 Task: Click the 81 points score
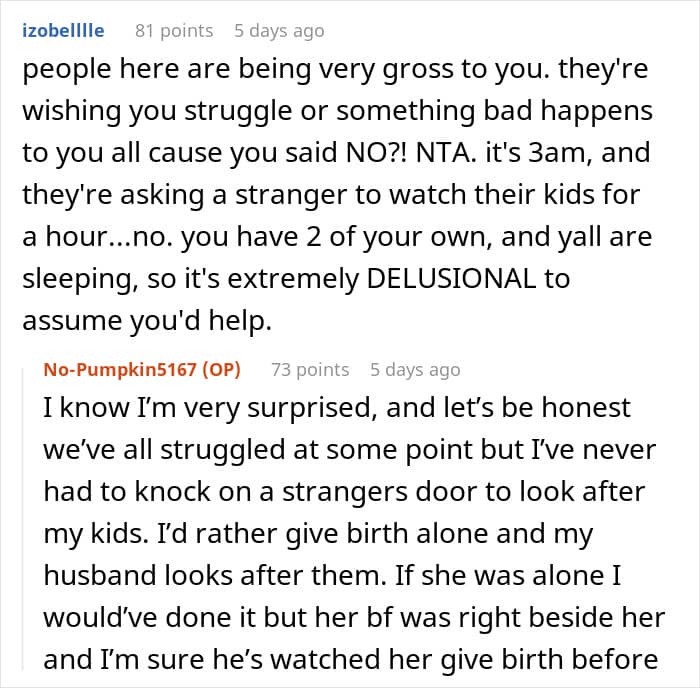point(174,31)
